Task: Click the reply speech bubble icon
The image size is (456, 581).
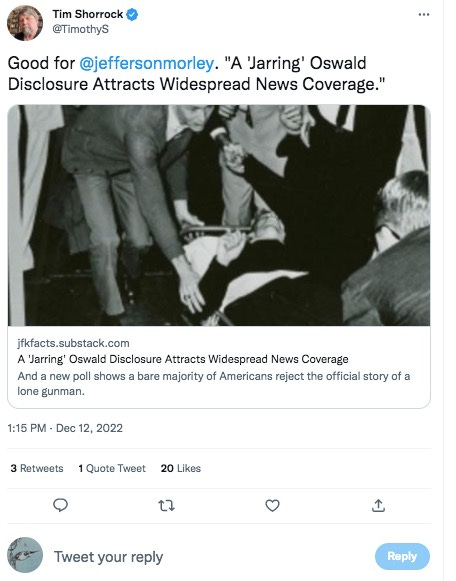Action: pos(60,505)
